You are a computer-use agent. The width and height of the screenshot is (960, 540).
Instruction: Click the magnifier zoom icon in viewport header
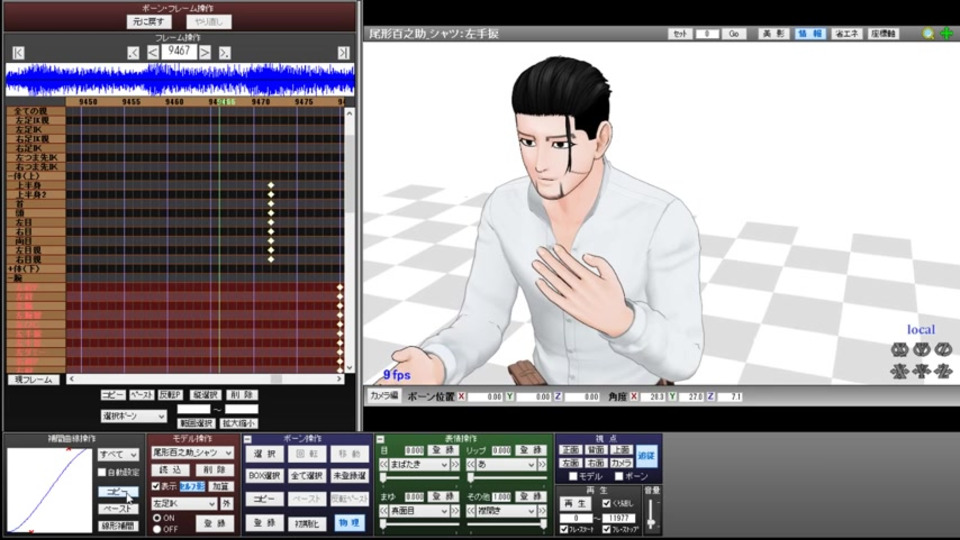[x=928, y=34]
